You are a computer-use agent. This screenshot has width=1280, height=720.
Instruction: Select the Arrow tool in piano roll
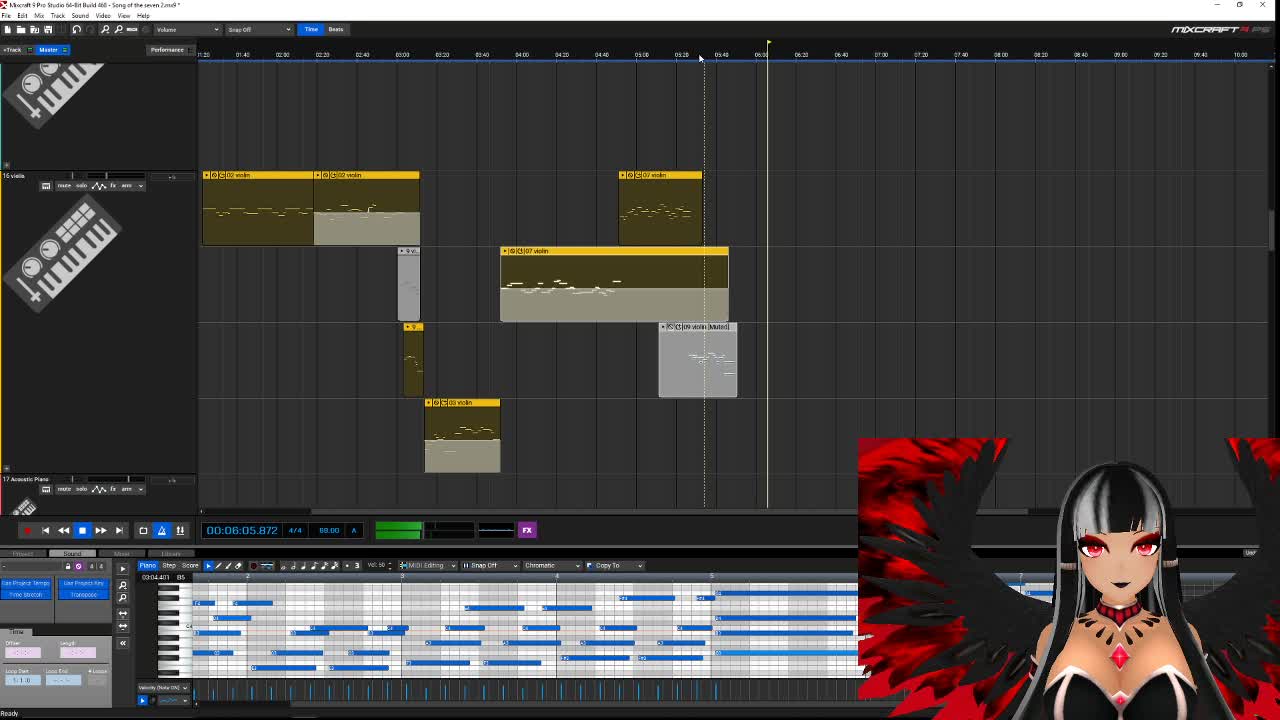pos(208,566)
